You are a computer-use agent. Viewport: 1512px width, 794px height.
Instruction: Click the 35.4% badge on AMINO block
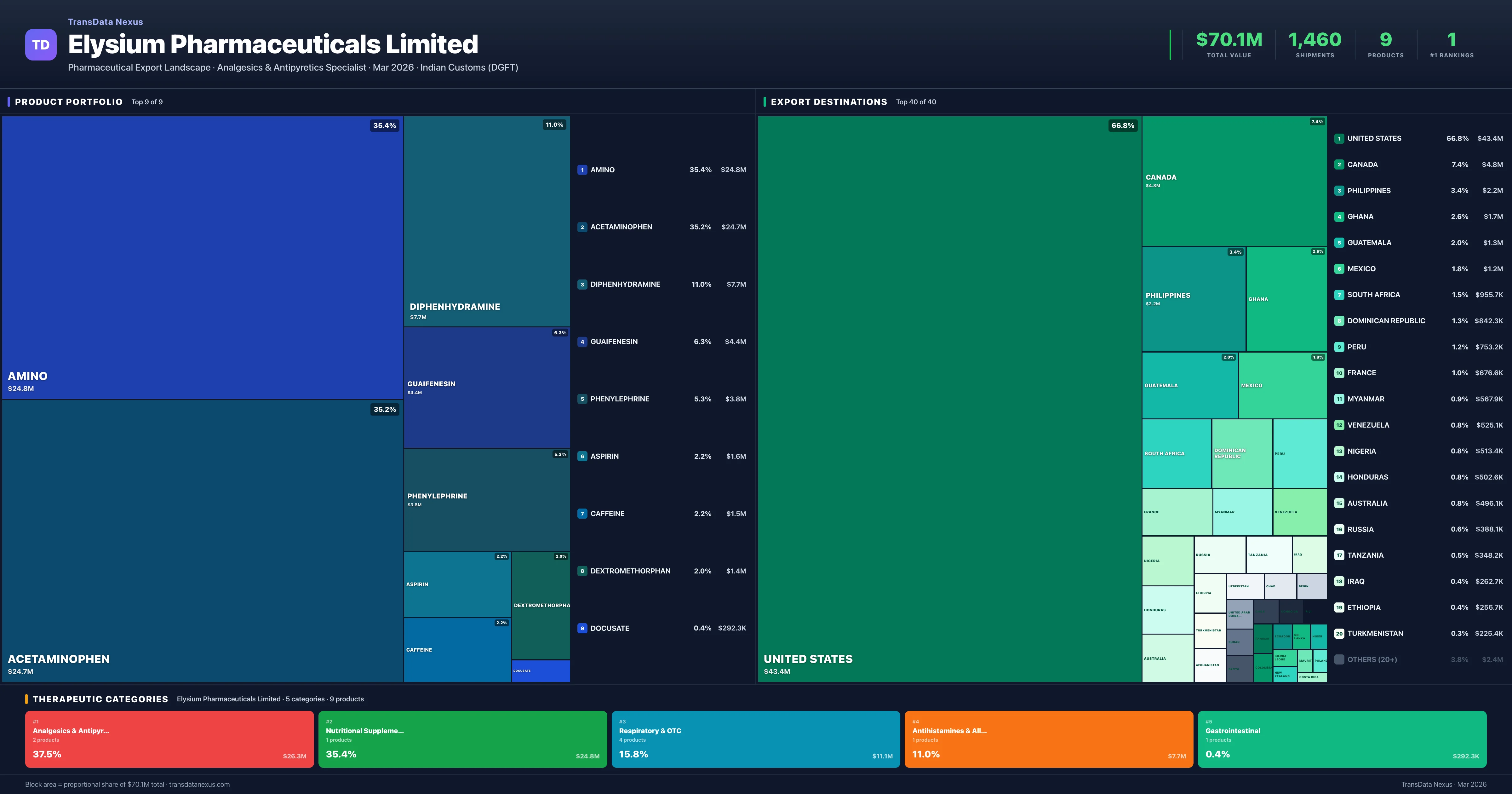384,126
